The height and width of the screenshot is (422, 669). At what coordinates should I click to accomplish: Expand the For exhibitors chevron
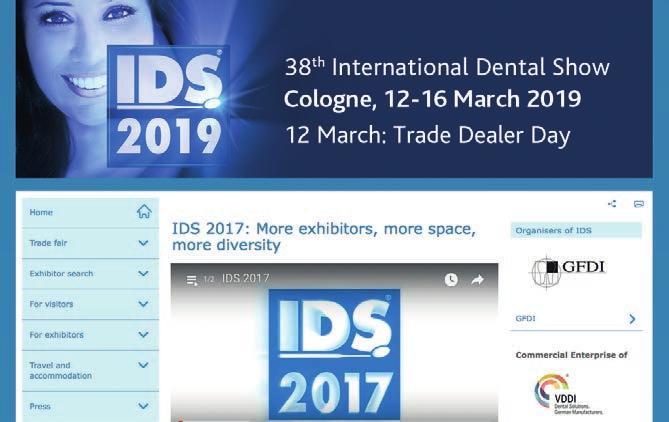tap(143, 335)
